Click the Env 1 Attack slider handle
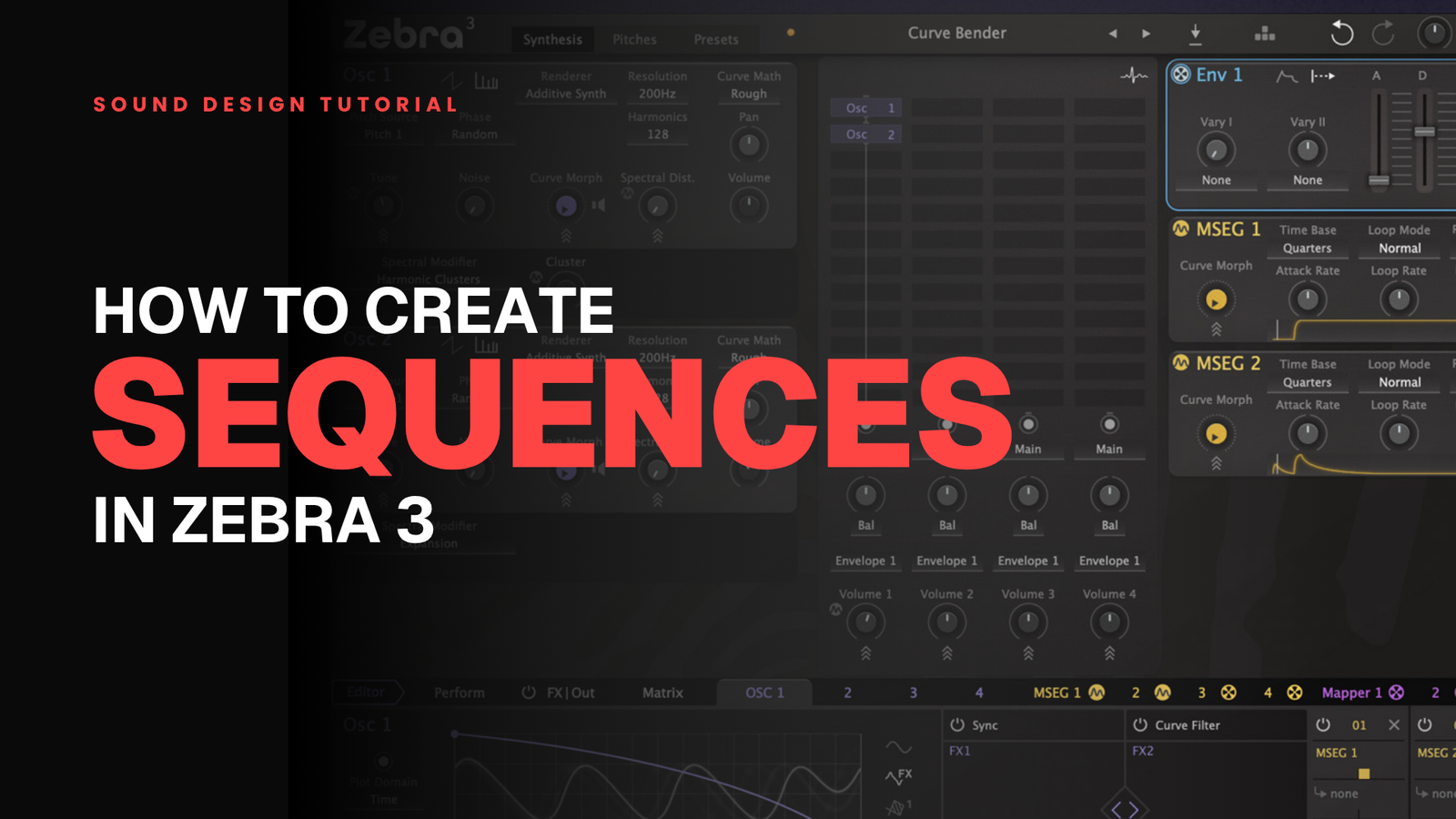The height and width of the screenshot is (819, 1456). click(x=1380, y=180)
